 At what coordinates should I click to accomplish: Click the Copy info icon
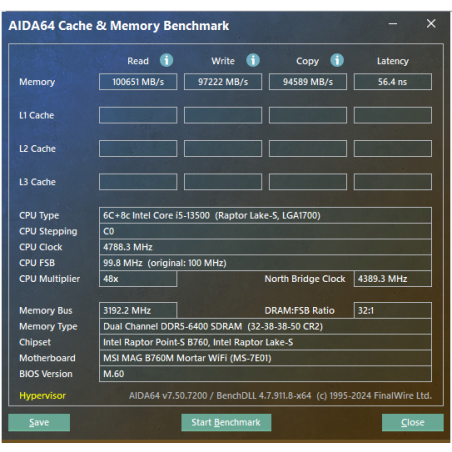point(337,60)
